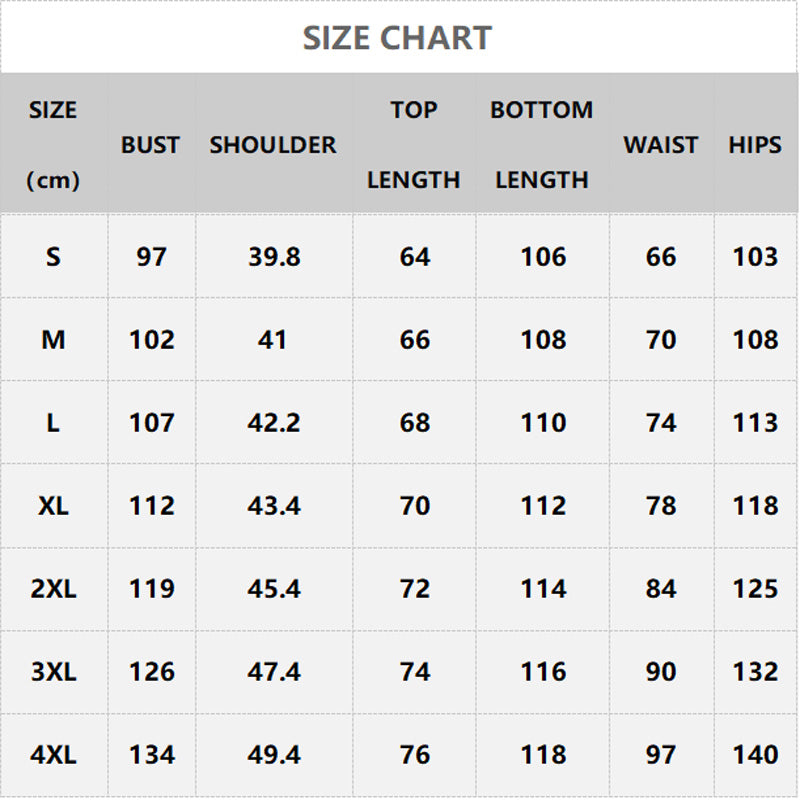Viewport: 800px width, 800px height.
Task: Select bust value 102 for size M
Action: coord(152,340)
